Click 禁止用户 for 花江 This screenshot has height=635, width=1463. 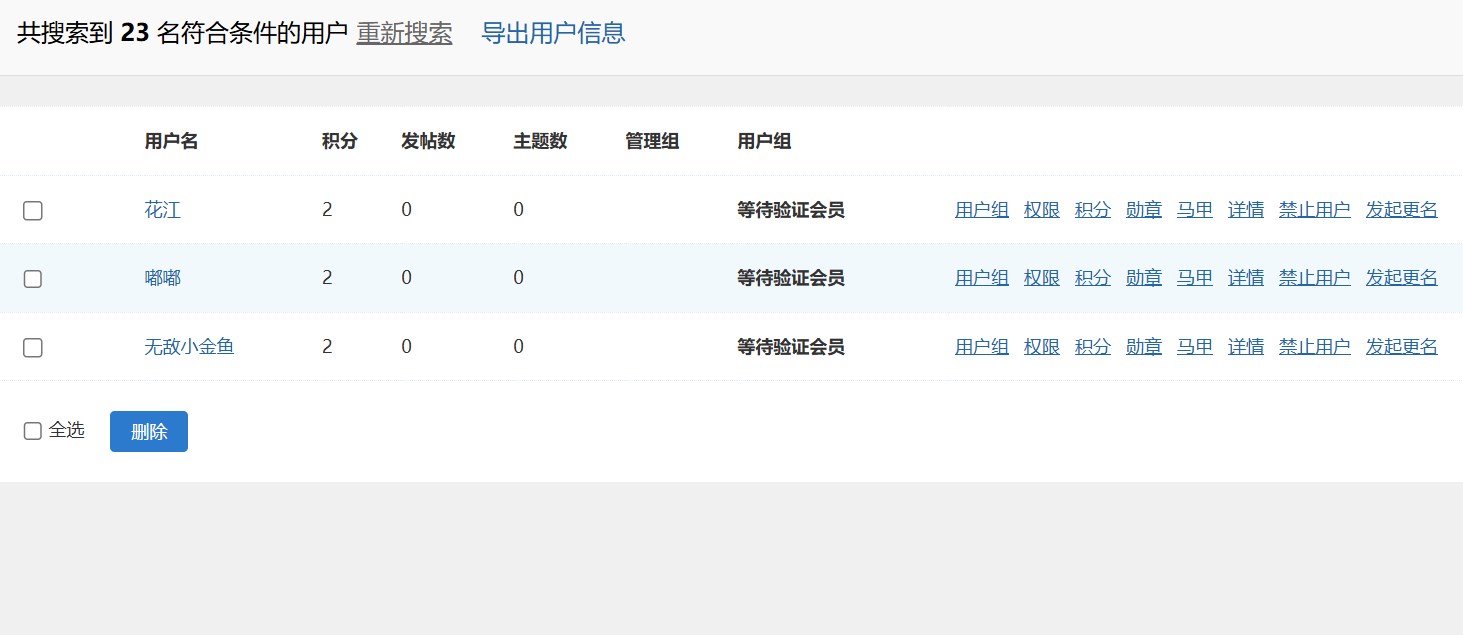point(1314,210)
